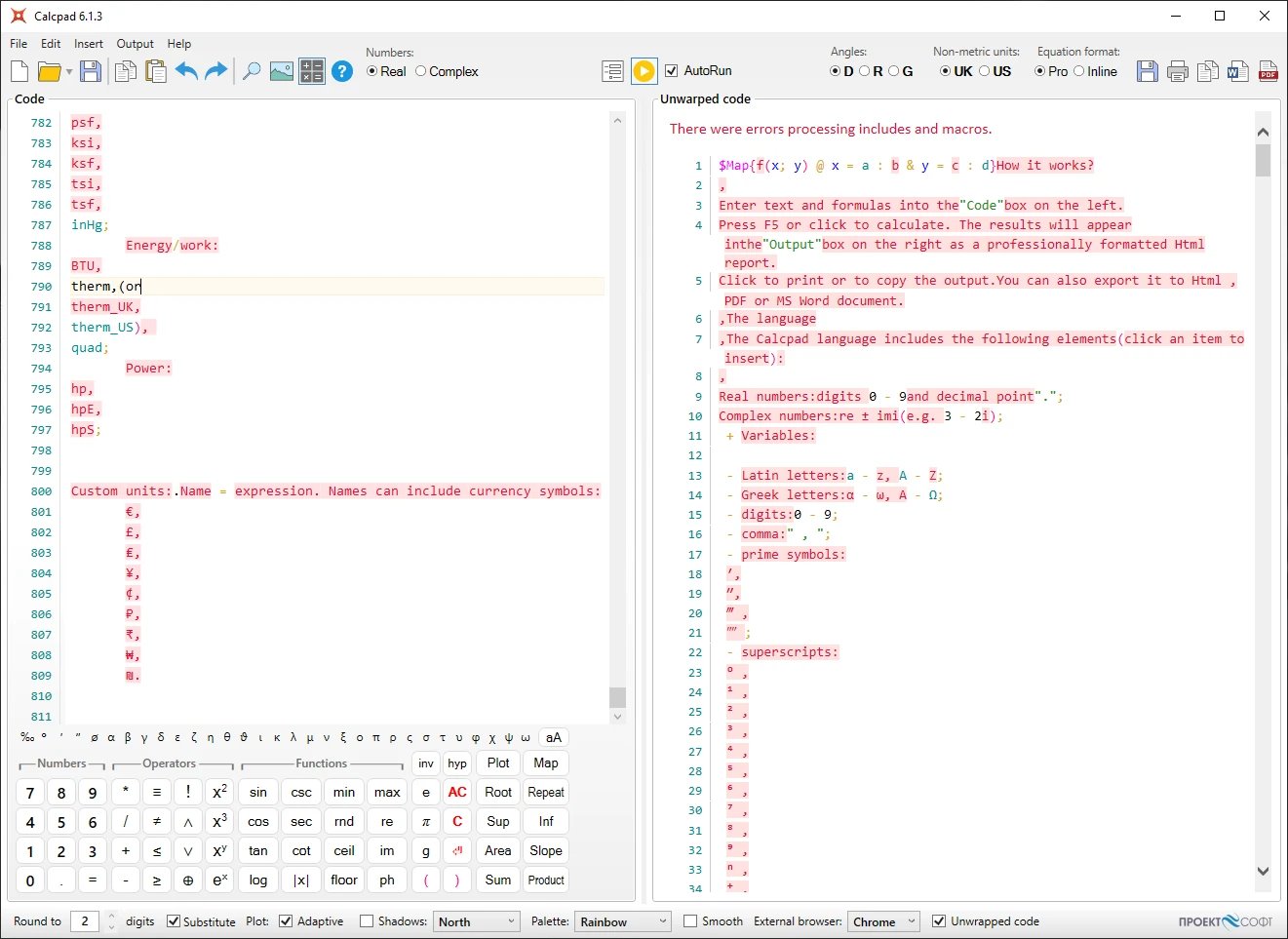Viewport: 1288px width, 939px height.
Task: Copy selection using the copy icon
Action: tap(126, 71)
